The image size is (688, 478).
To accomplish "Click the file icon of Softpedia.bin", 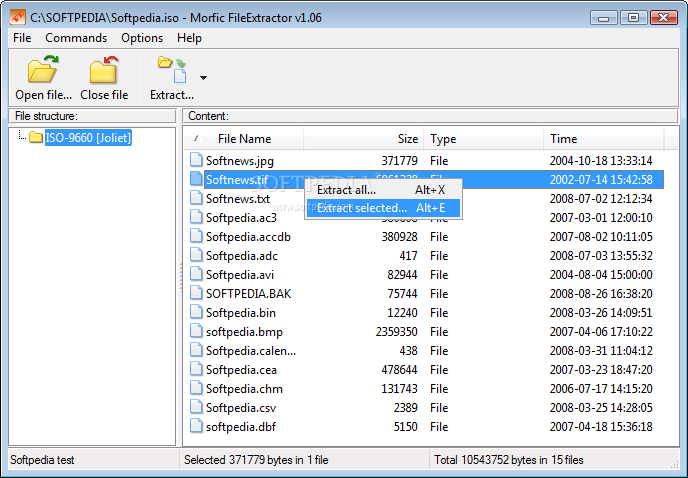I will click(196, 312).
